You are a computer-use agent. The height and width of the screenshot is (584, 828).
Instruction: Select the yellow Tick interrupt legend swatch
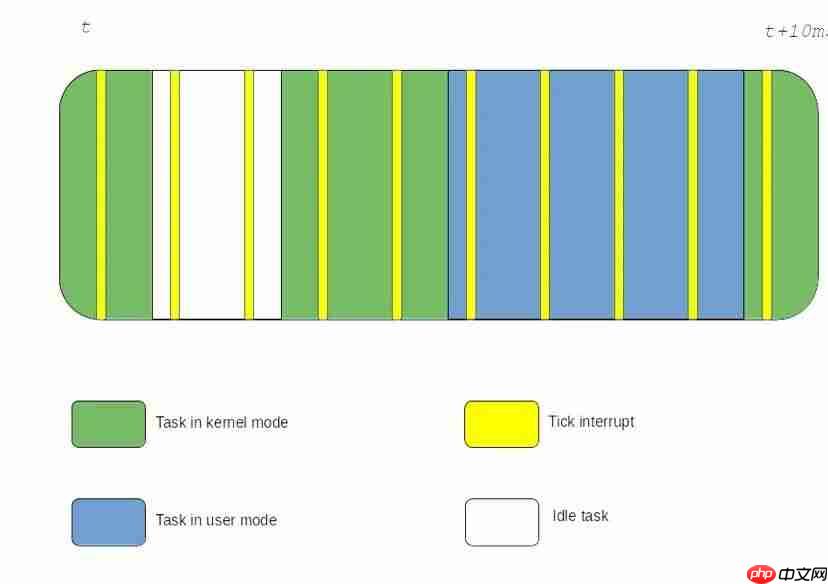(x=501, y=424)
